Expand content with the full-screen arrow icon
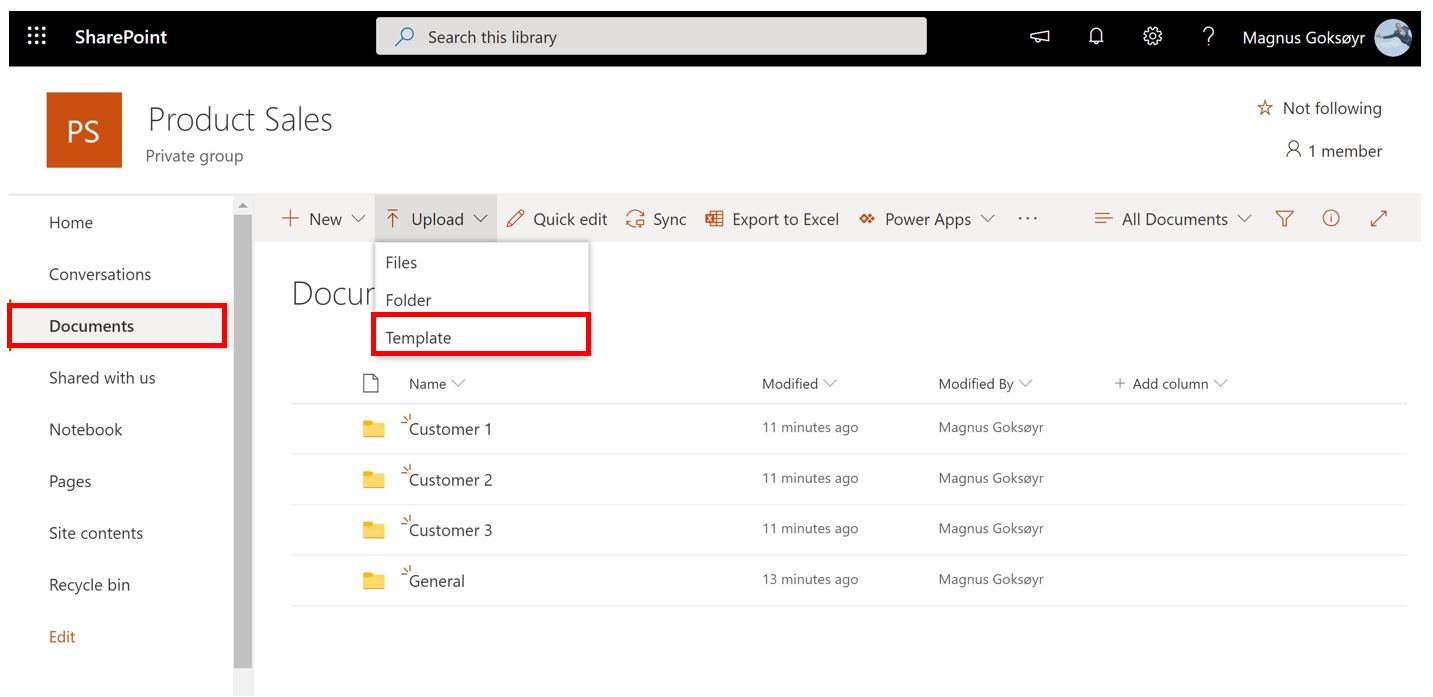1433x697 pixels. coord(1379,219)
